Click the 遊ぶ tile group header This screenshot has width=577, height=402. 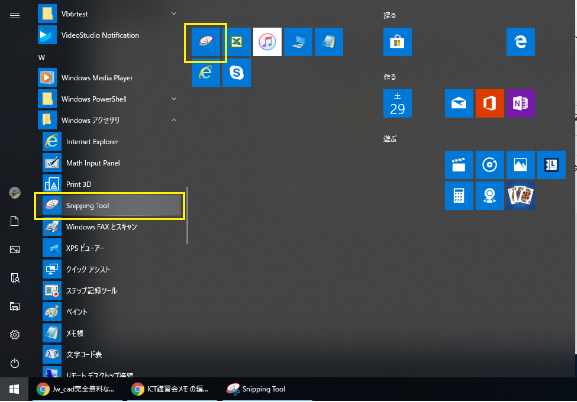[x=390, y=138]
